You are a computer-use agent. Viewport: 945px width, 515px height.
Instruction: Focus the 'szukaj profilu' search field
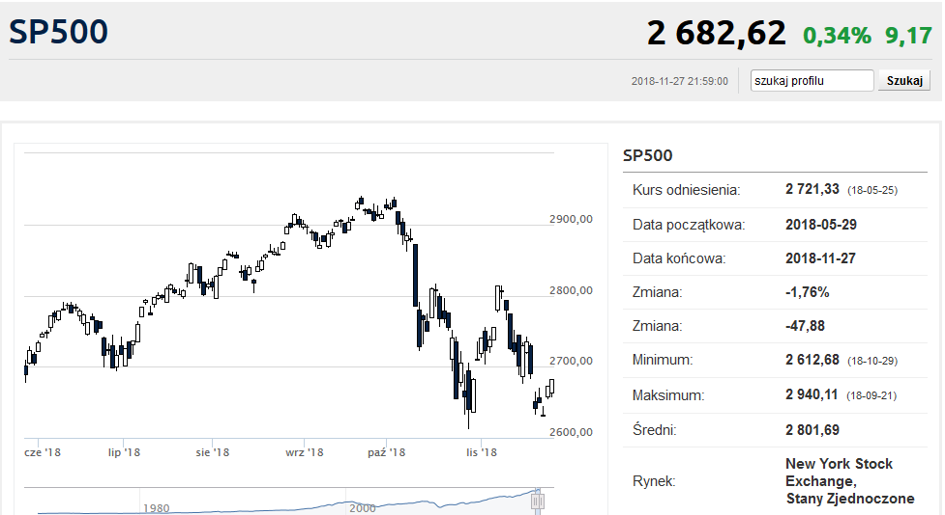812,81
